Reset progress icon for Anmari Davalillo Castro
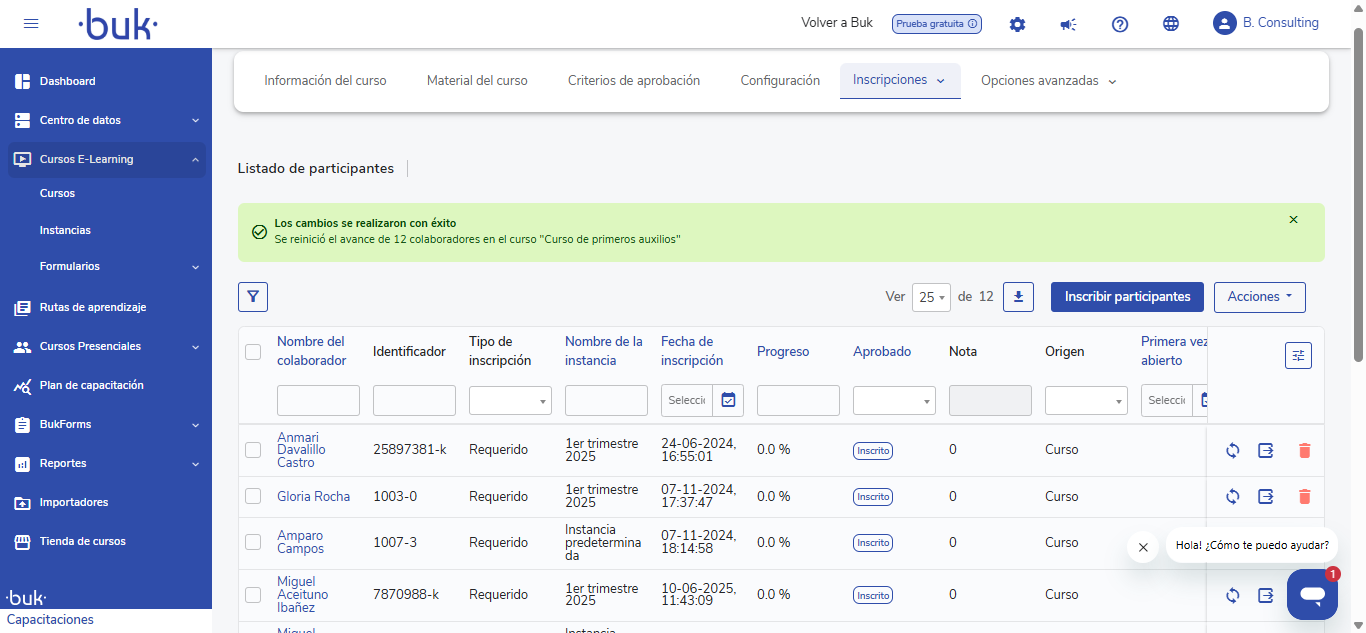The height and width of the screenshot is (633, 1366). (x=1232, y=451)
